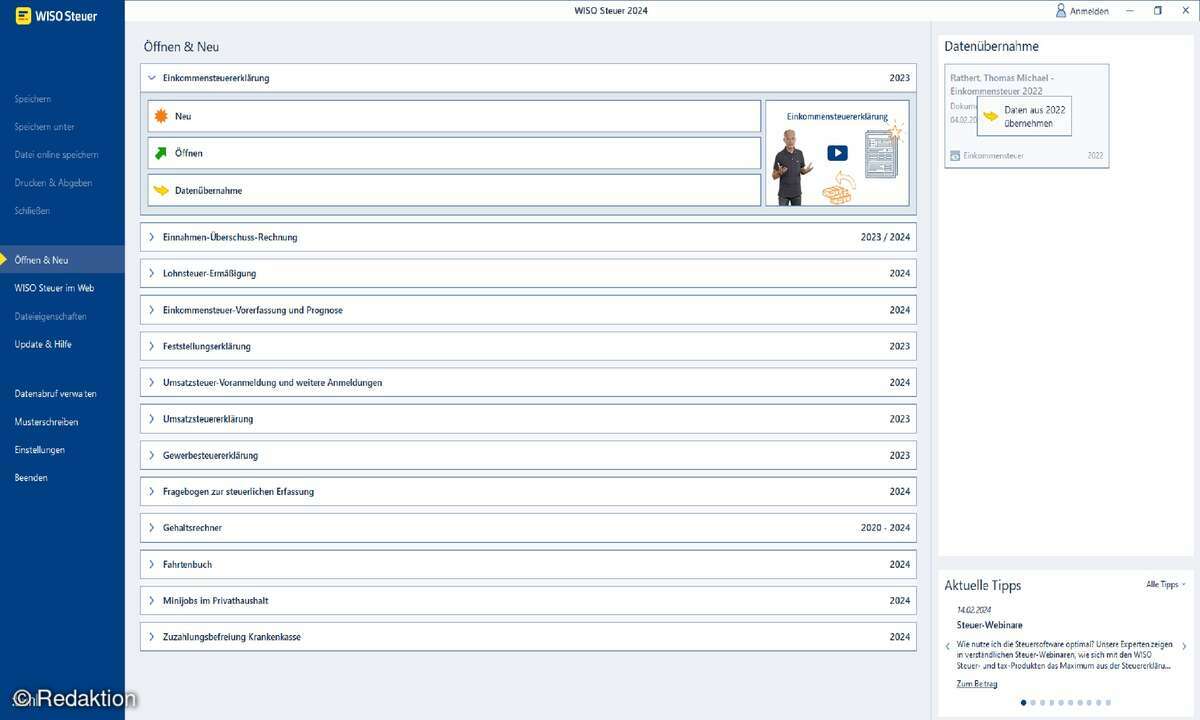Click the yellow arrow in Daten aus 2022 übernehmen
This screenshot has width=1200, height=720.
[991, 116]
